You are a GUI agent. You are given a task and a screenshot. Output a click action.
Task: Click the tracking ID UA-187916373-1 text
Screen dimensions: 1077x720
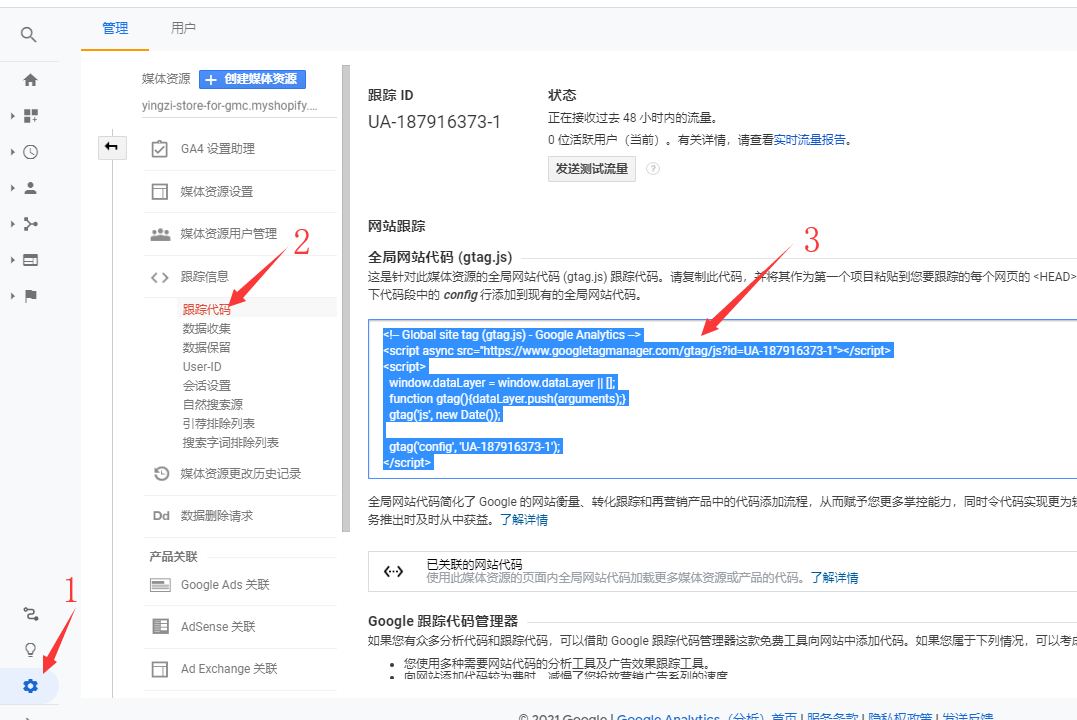tap(434, 122)
